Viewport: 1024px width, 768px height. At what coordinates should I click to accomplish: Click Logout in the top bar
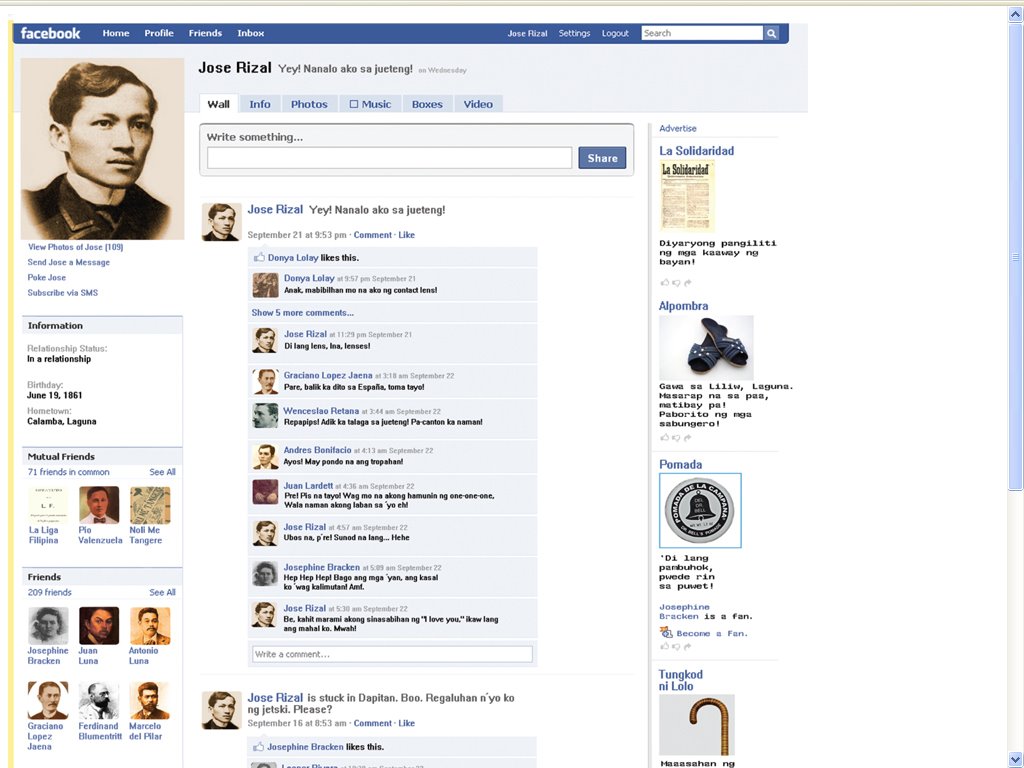point(615,33)
